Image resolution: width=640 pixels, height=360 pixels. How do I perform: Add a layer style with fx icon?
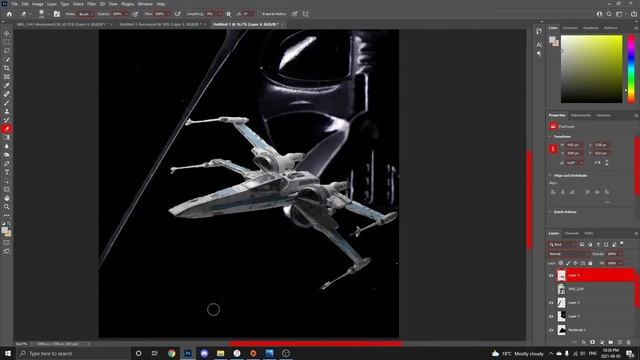pyautogui.click(x=584, y=342)
